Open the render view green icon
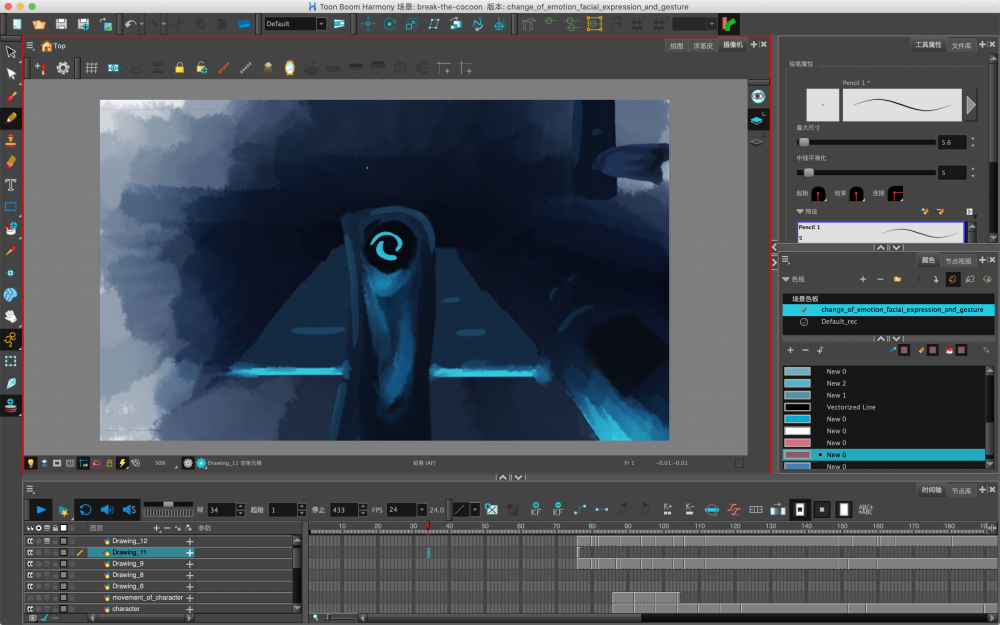Image resolution: width=1000 pixels, height=625 pixels. click(x=728, y=24)
